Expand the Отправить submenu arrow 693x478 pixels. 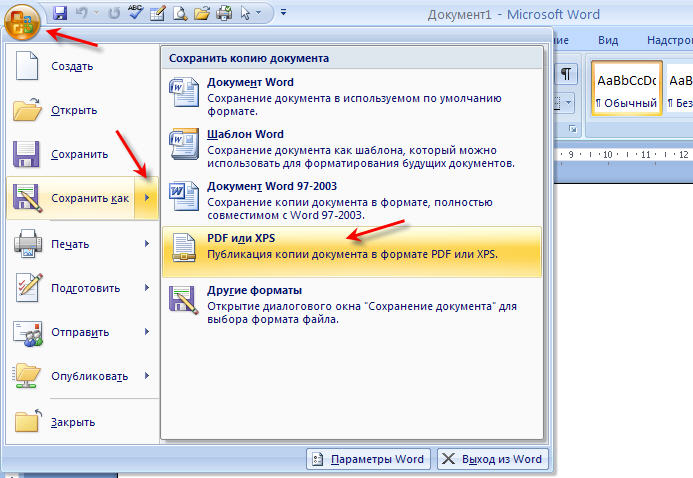click(147, 332)
